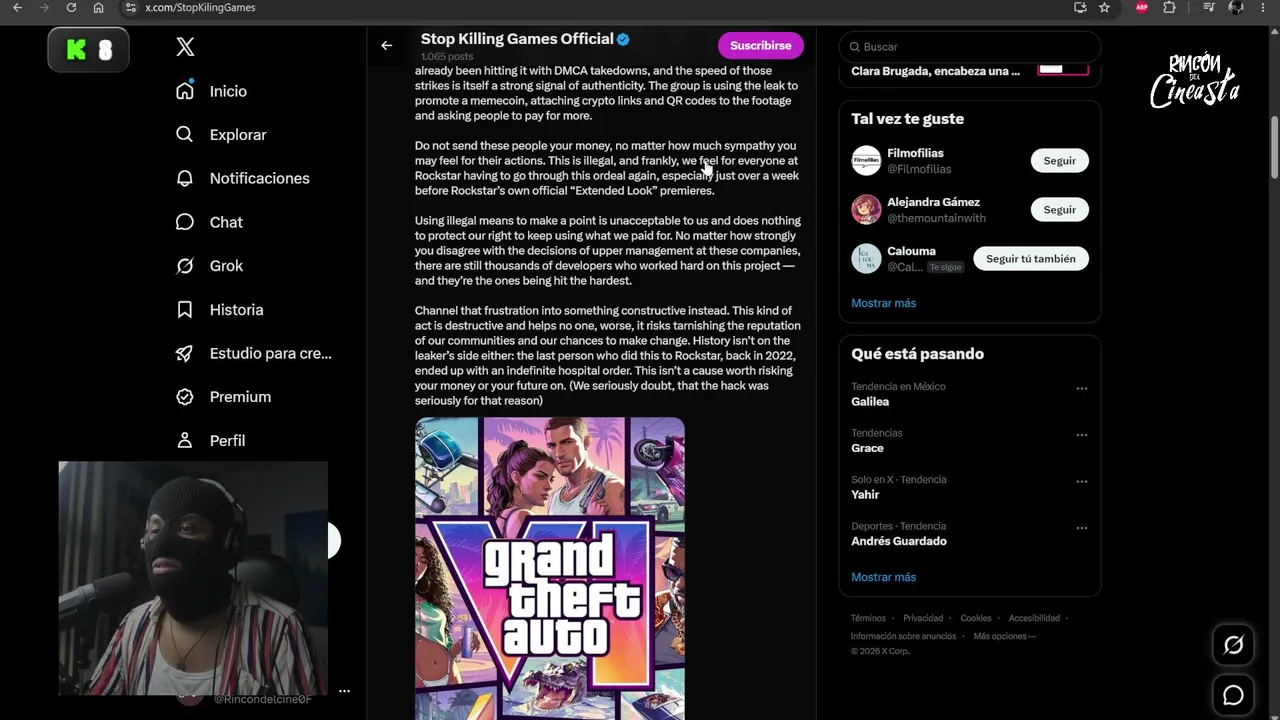Go to the Notificaciones menu item
Viewport: 1280px width, 720px height.
coord(260,178)
